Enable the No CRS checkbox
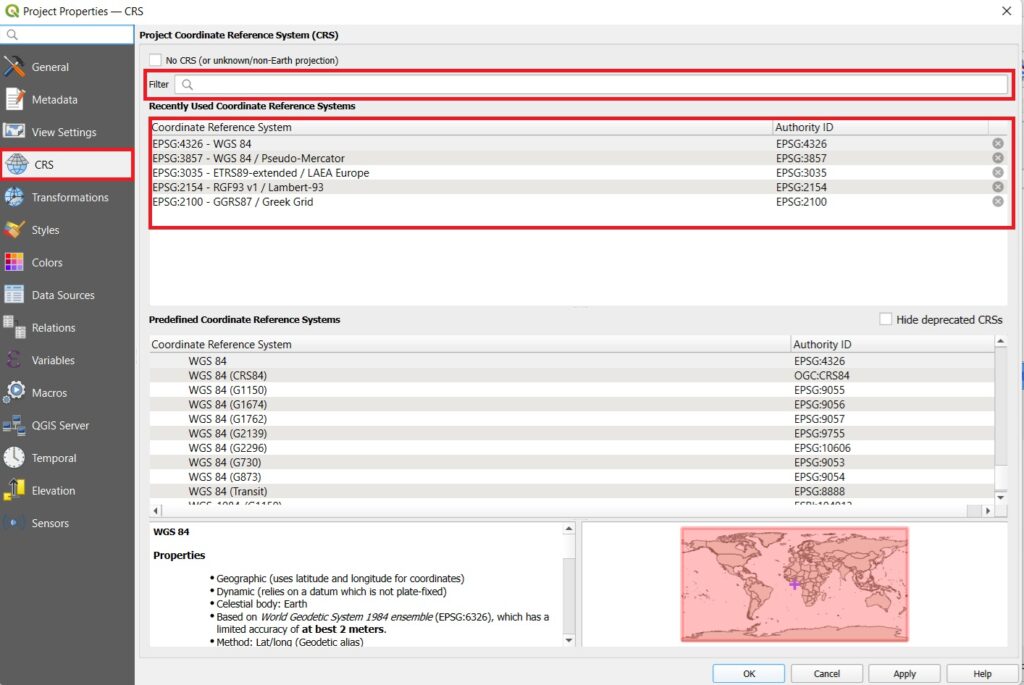The image size is (1024, 685). point(155,60)
